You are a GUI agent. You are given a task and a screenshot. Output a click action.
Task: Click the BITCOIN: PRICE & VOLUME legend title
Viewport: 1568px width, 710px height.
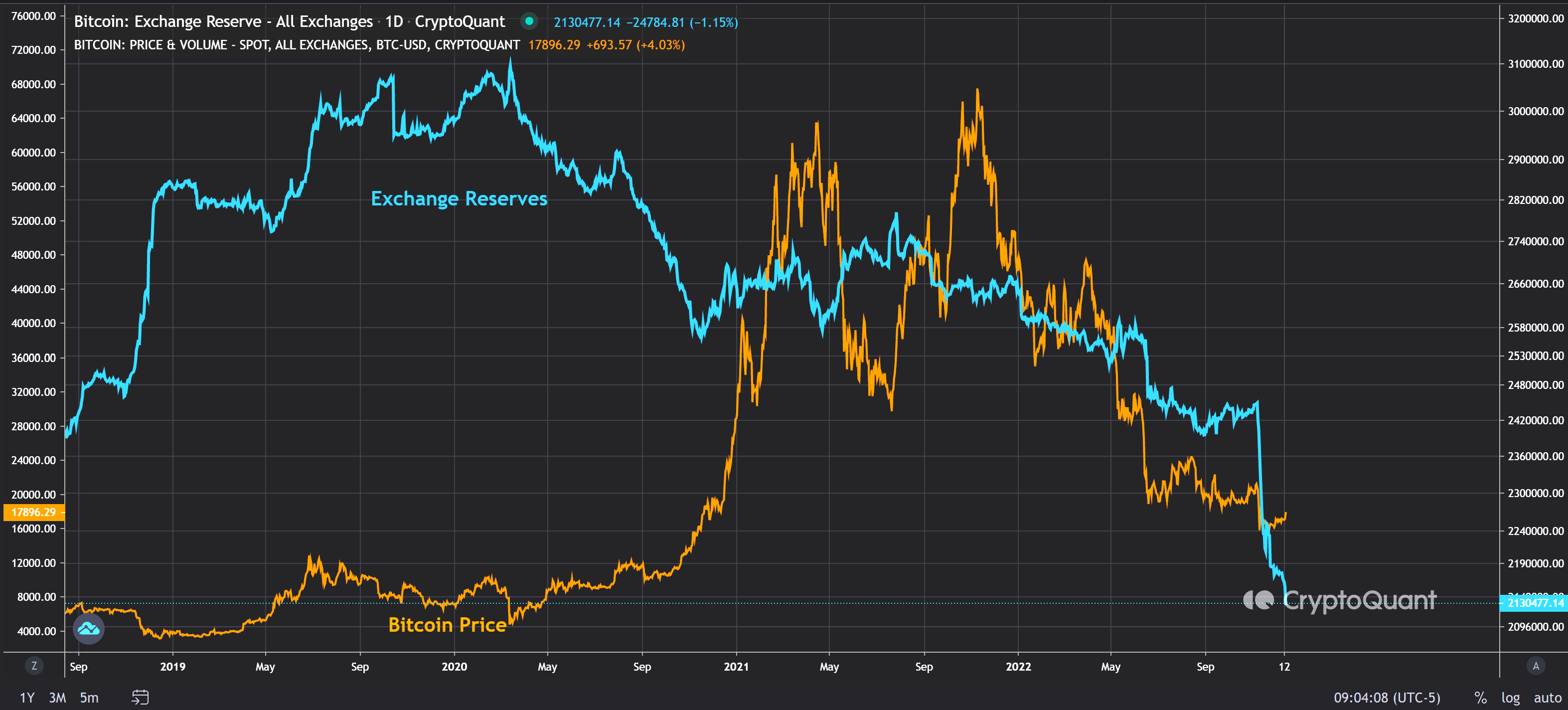[297, 44]
